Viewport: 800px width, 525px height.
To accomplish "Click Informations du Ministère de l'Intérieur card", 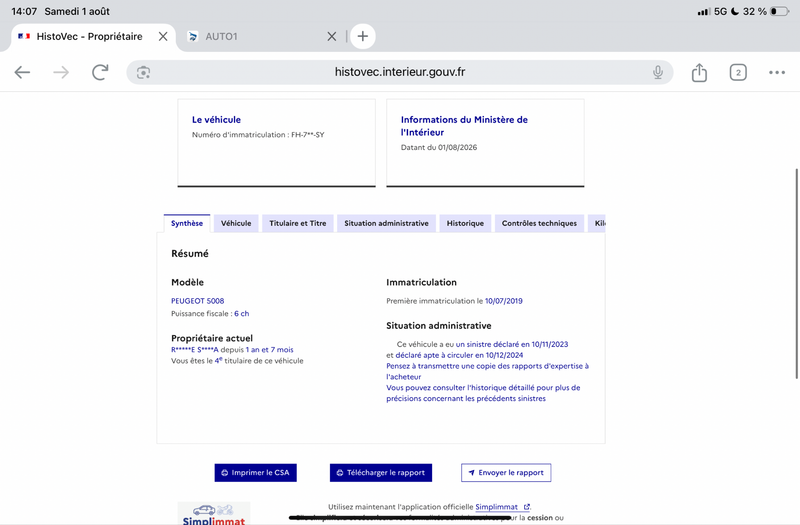I will pyautogui.click(x=485, y=143).
